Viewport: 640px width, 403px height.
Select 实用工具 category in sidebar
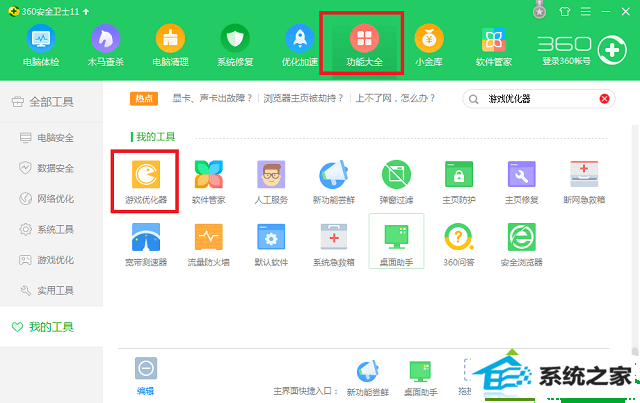51,290
